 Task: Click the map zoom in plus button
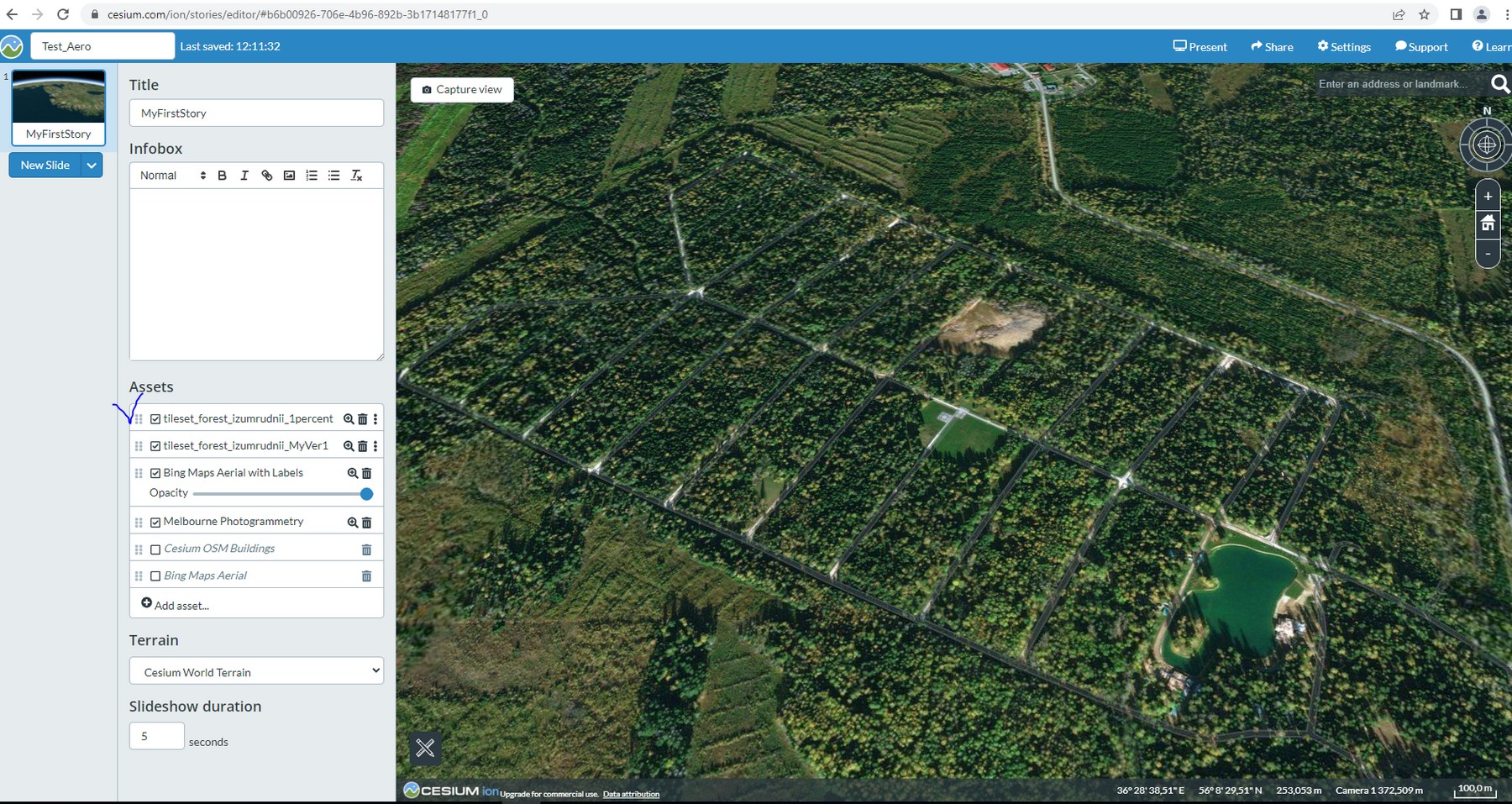1488,196
